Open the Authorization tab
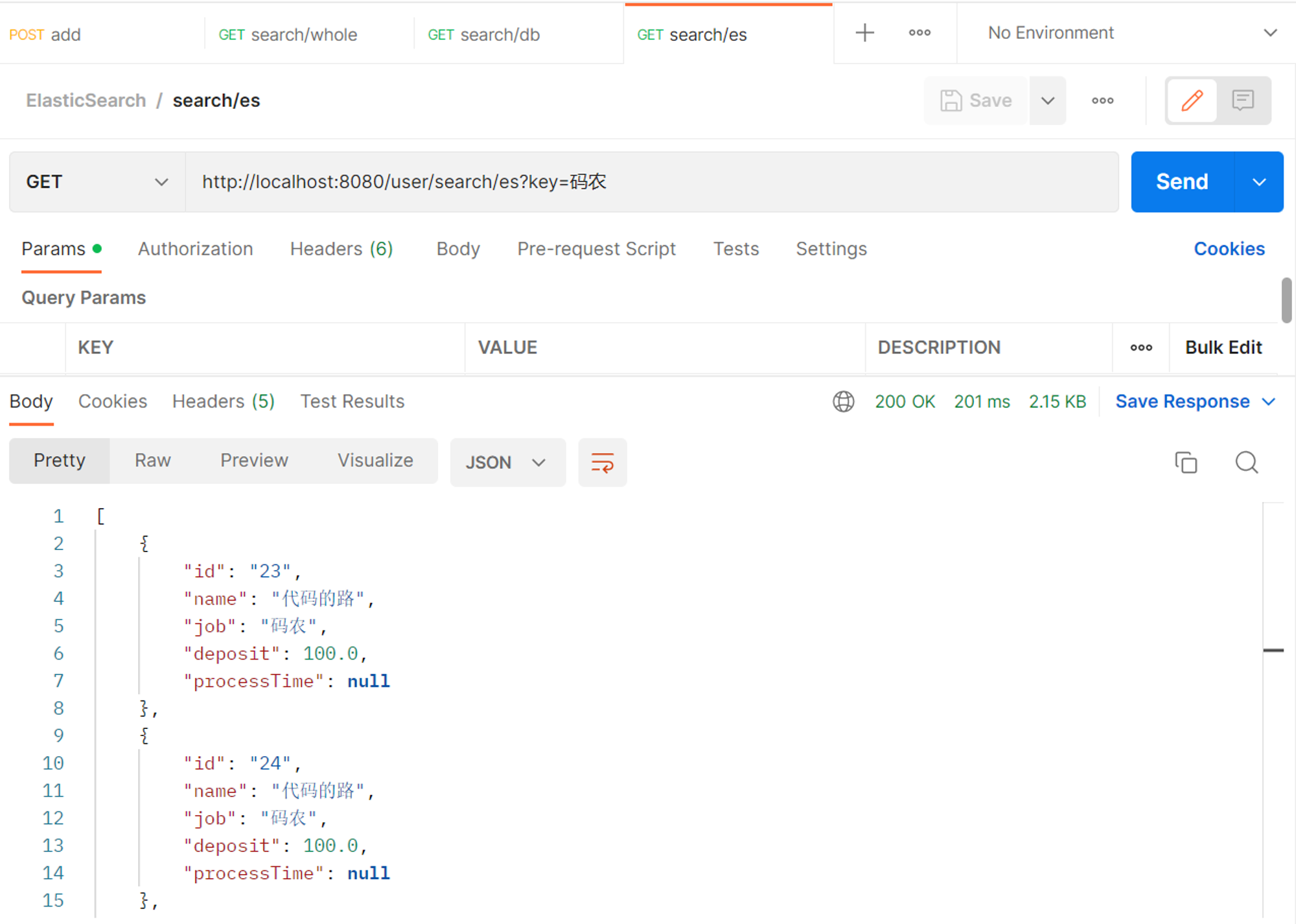 click(195, 249)
